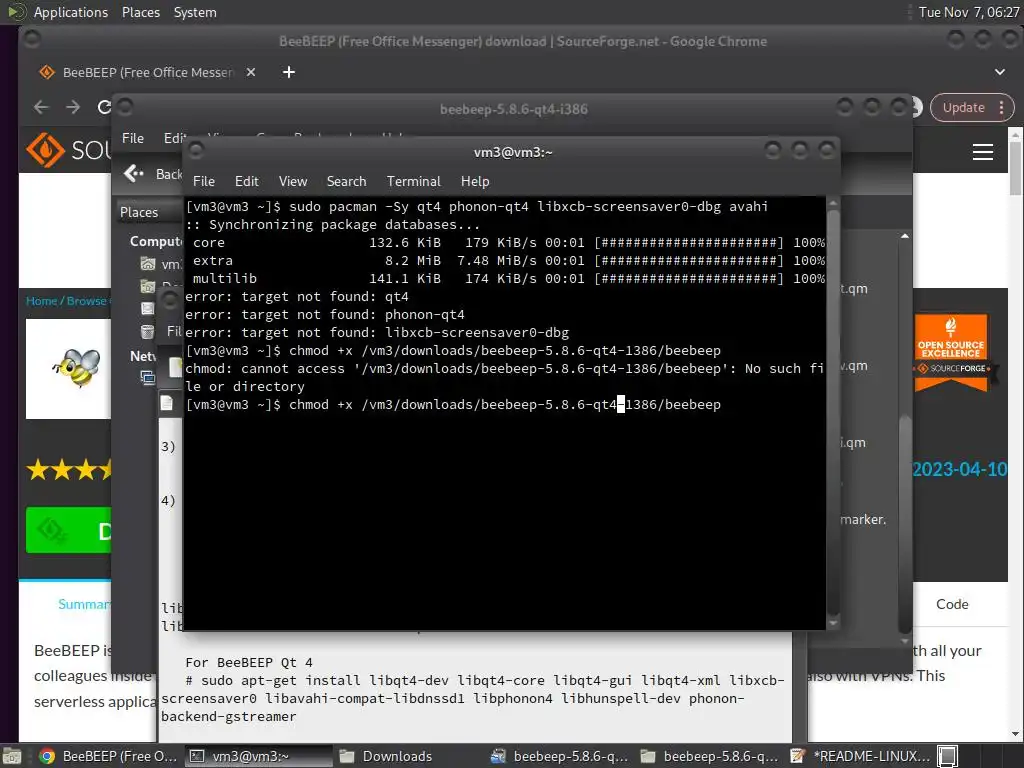
Task: Click the show desktop icon in taskbar
Action: click(x=11, y=756)
